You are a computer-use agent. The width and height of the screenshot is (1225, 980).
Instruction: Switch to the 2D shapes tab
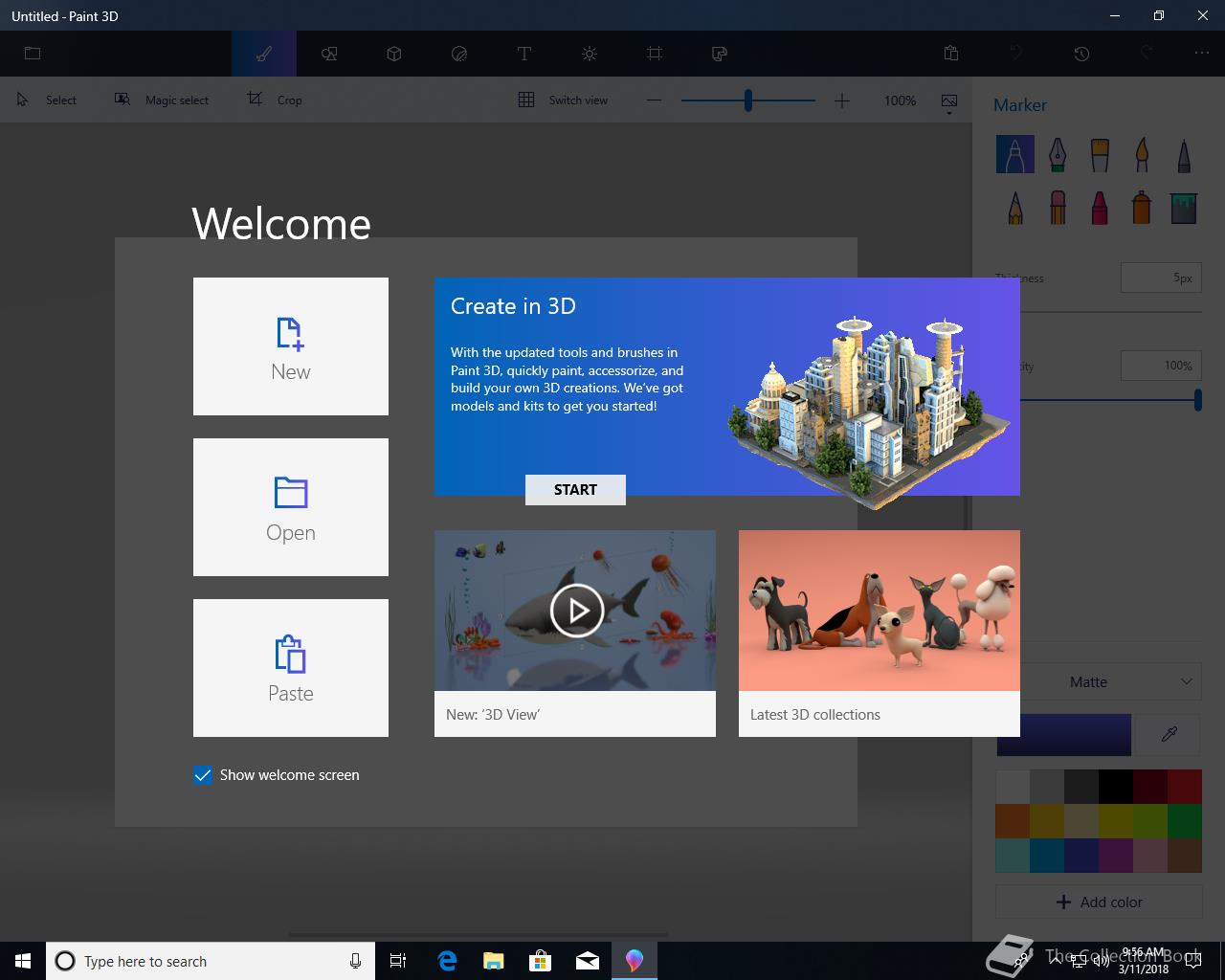pos(329,54)
